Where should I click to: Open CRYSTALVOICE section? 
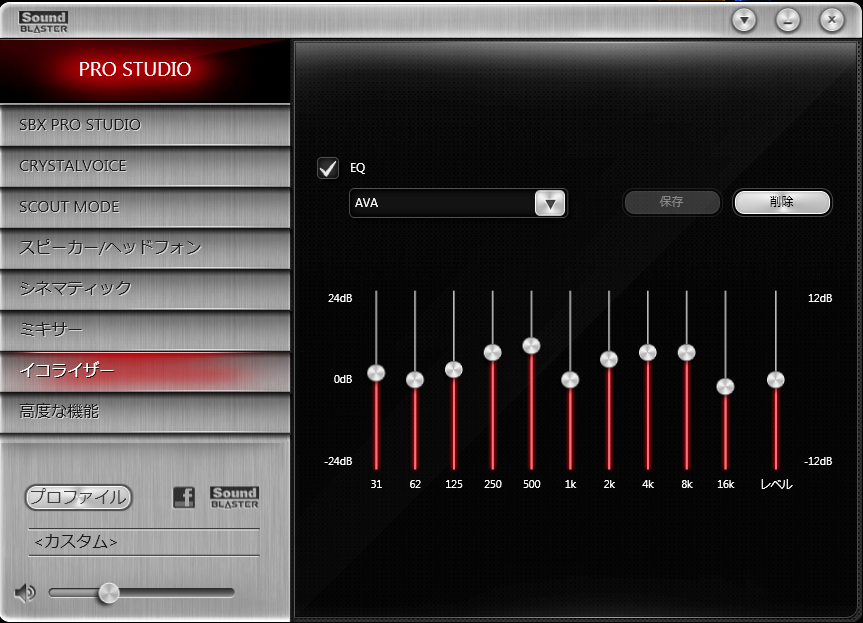pyautogui.click(x=145, y=166)
